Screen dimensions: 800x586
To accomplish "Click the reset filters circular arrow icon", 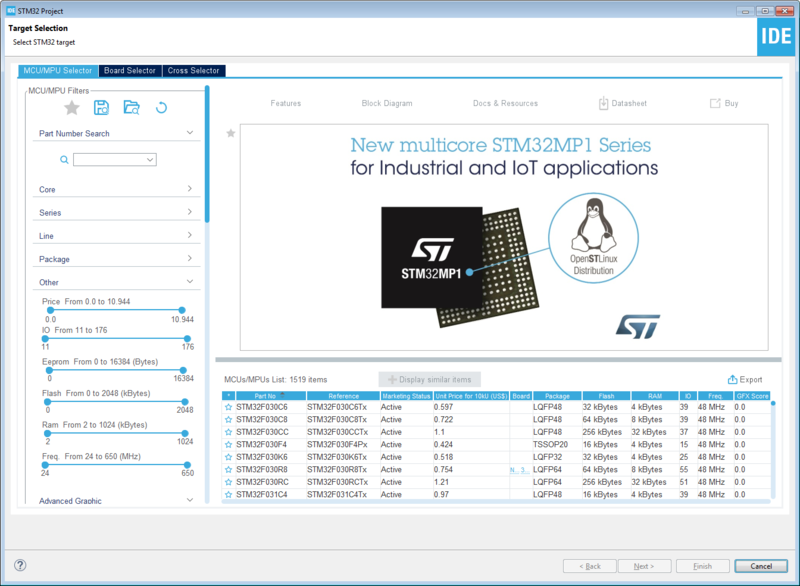I will tap(160, 107).
